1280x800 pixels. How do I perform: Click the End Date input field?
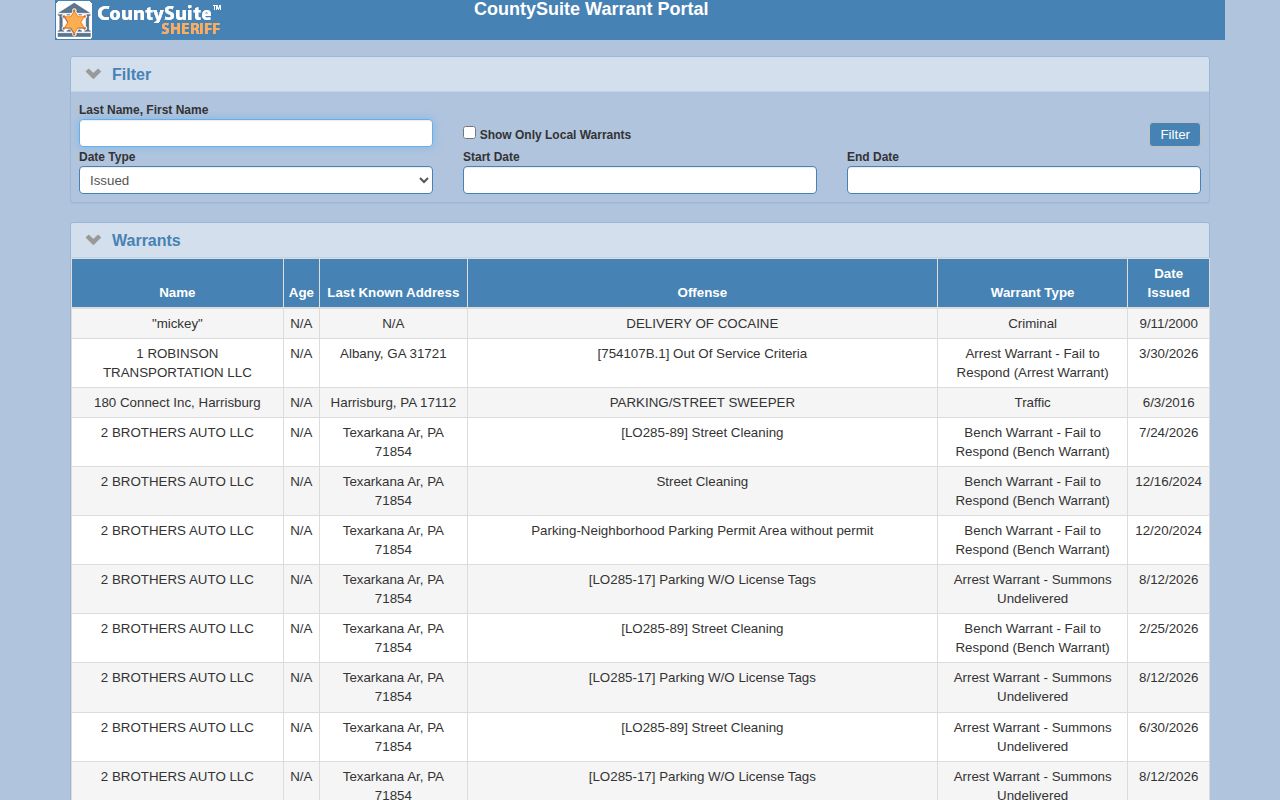1024,180
